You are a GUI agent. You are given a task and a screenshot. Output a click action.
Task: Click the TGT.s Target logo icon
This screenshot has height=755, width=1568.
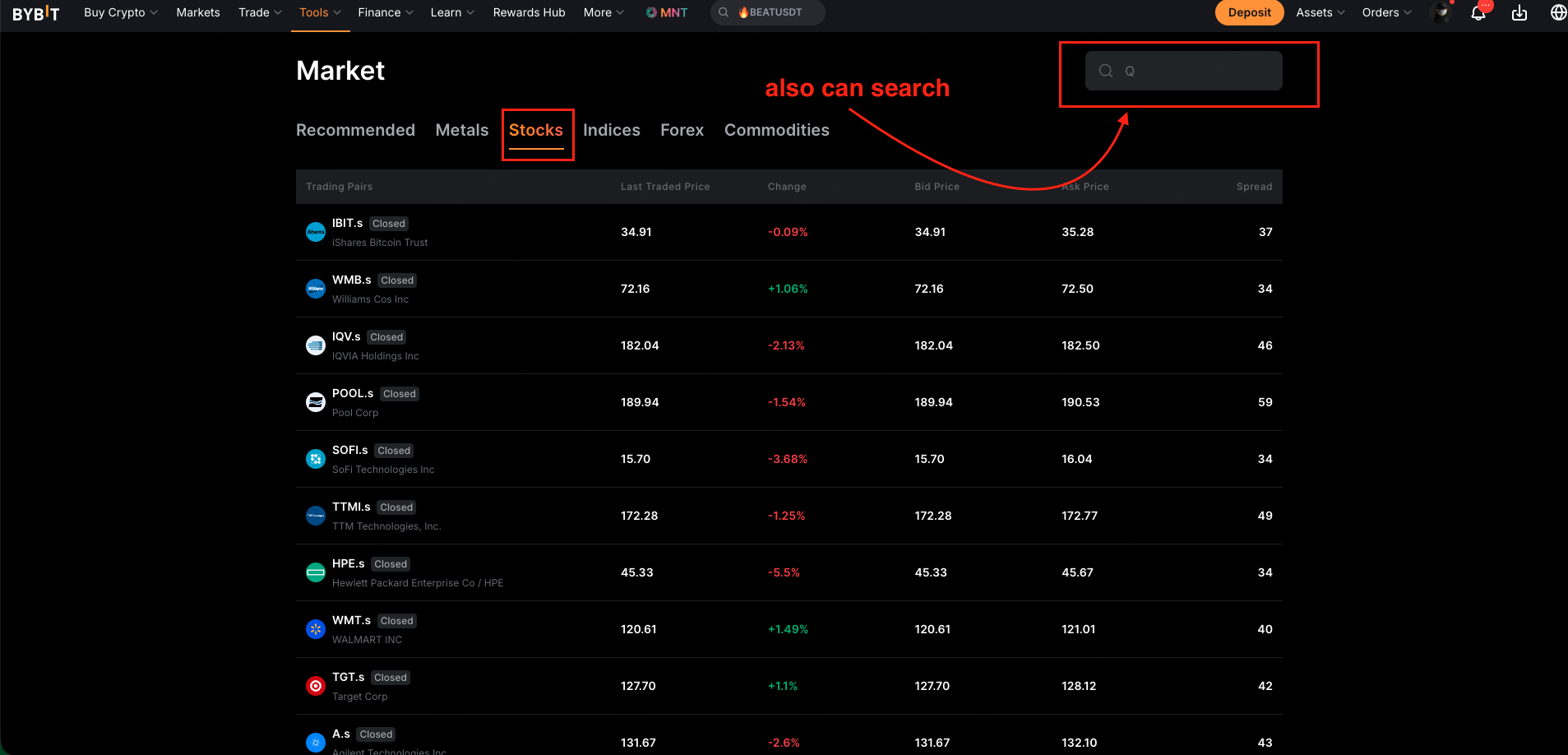316,686
